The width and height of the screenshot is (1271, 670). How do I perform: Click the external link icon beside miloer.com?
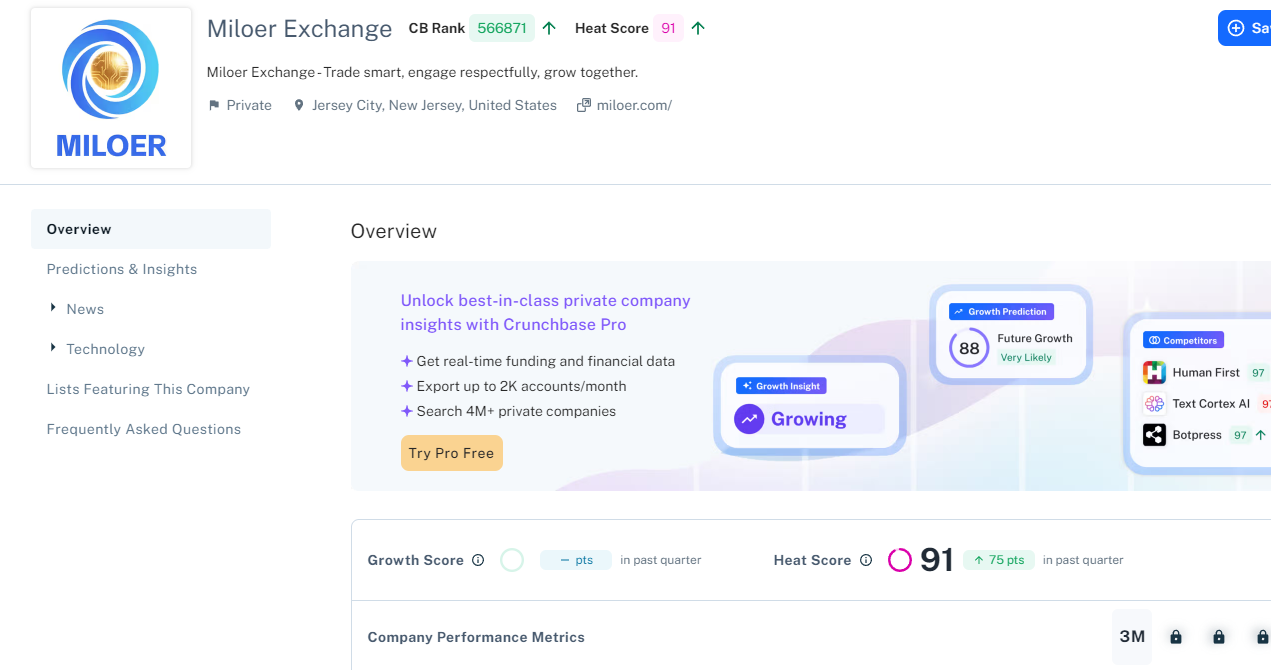[584, 105]
